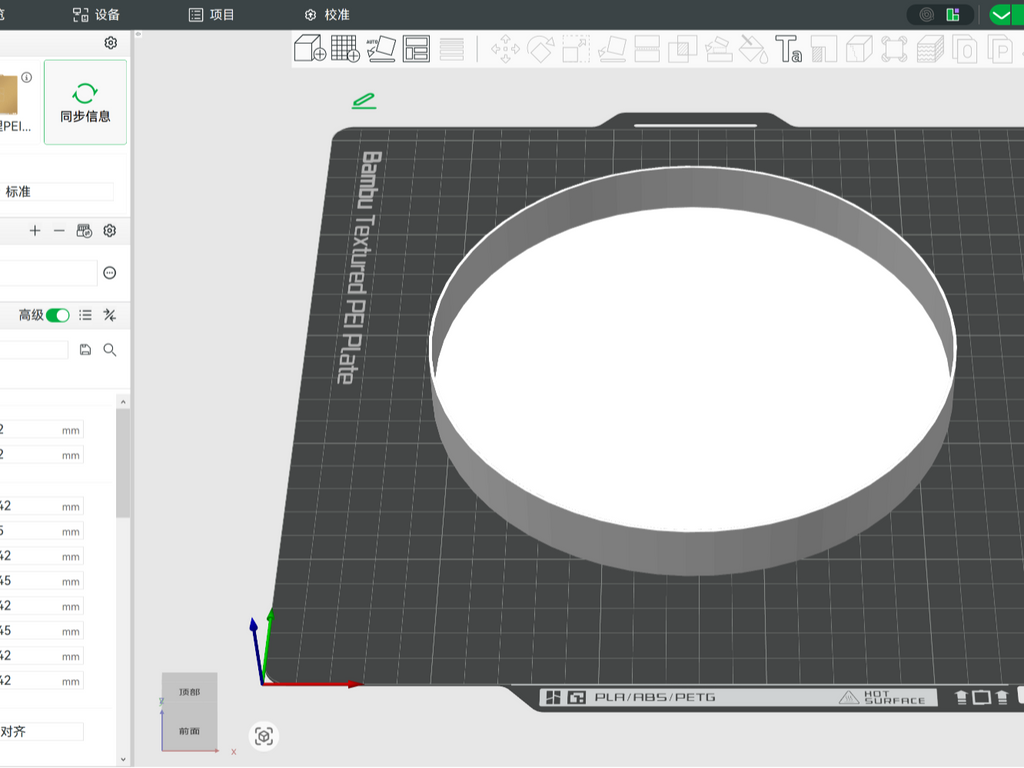The height and width of the screenshot is (768, 1024).
Task: Click the cracked cube toolbar icon
Action: click(859, 49)
